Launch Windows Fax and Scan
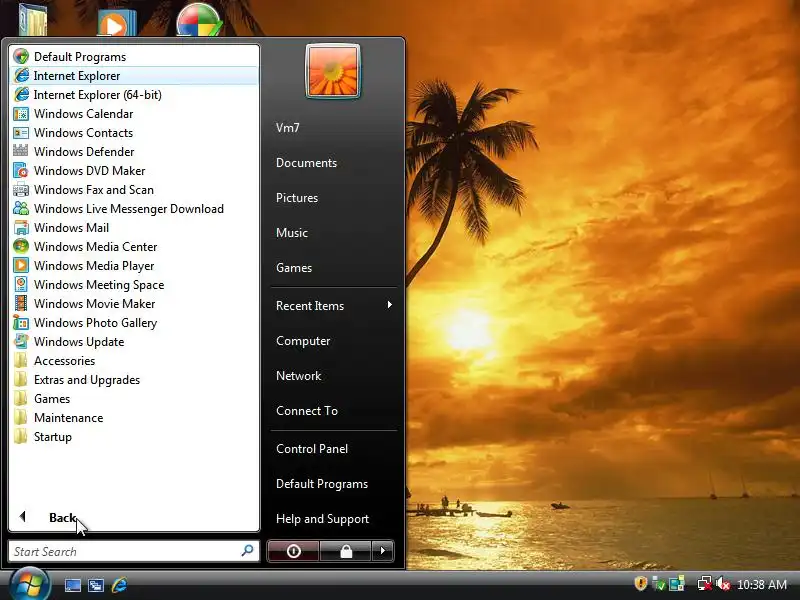The height and width of the screenshot is (600, 800). 134,190
